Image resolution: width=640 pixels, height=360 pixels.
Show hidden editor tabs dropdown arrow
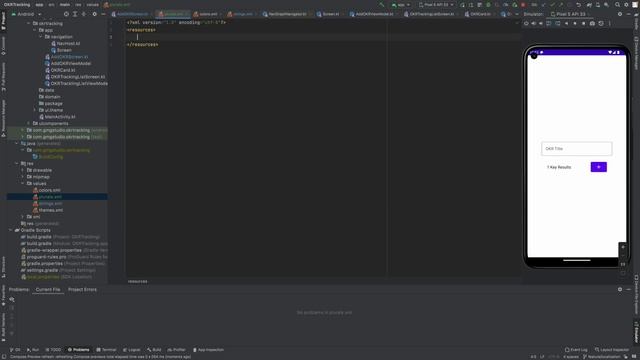click(517, 14)
